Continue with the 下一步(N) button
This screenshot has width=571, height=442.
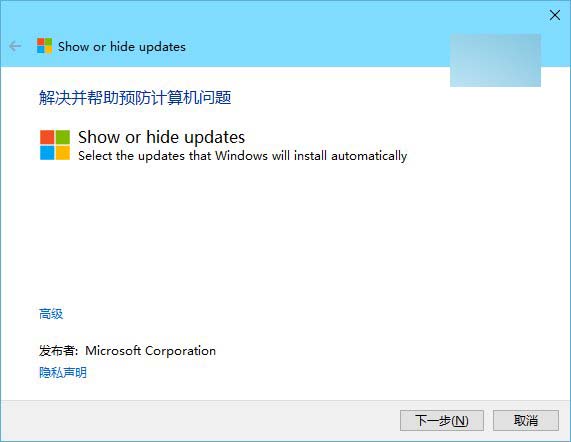(x=442, y=421)
